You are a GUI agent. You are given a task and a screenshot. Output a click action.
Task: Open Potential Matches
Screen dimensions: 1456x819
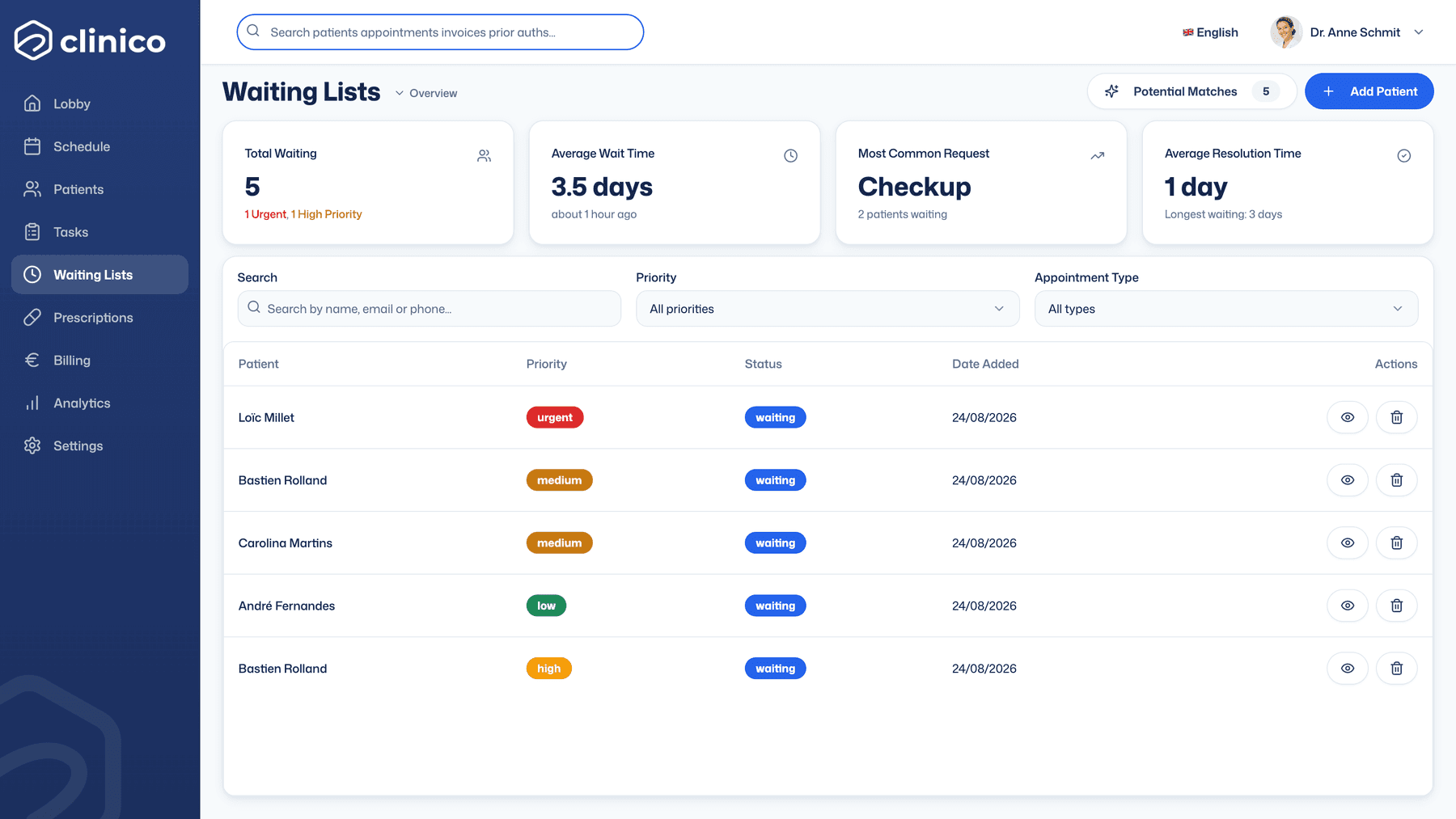pos(1191,91)
